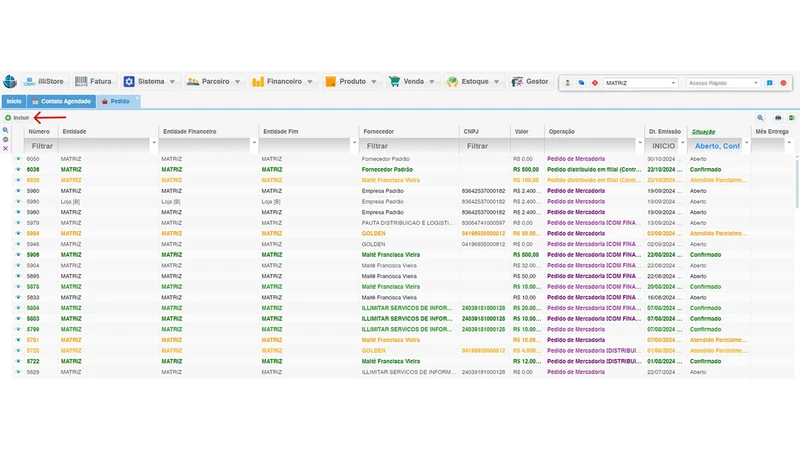This screenshot has width=800, height=450.
Task: Click the globe application logo
Action: click(x=10, y=81)
